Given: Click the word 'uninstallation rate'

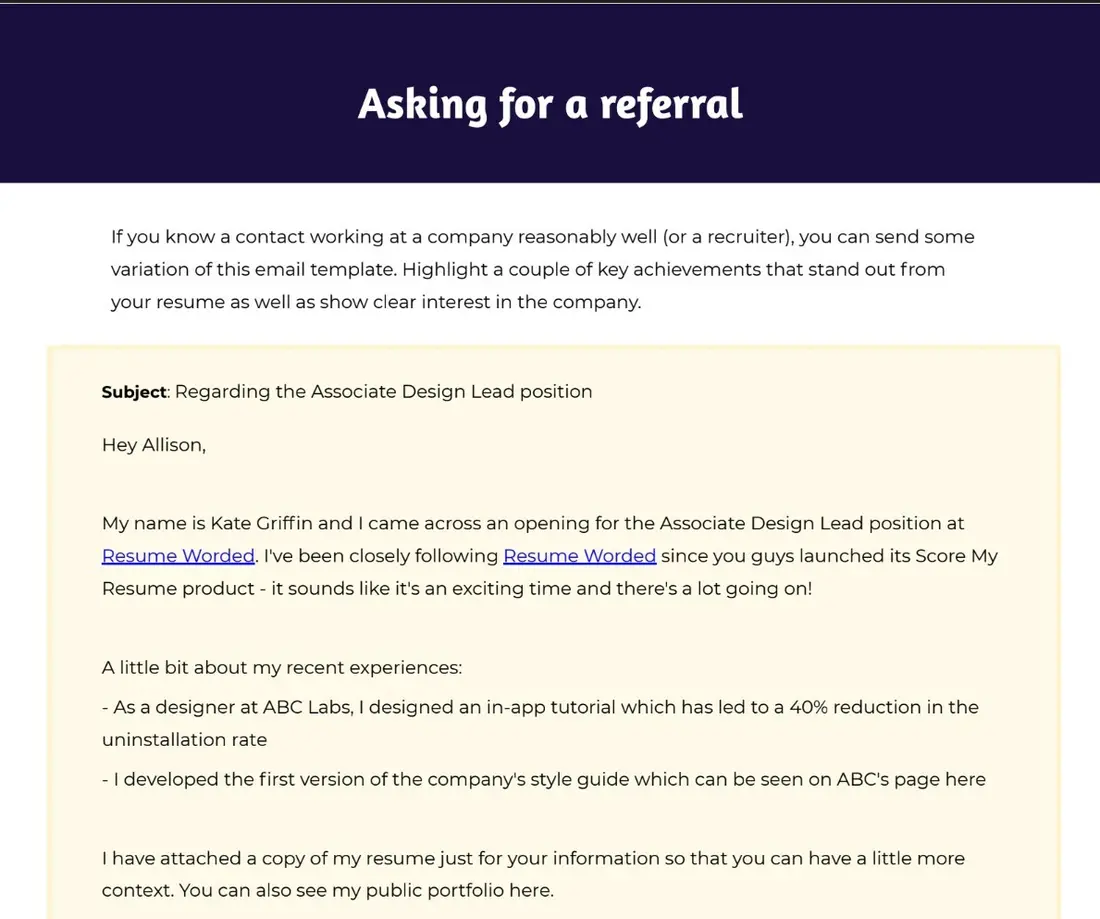Looking at the screenshot, I should [185, 739].
